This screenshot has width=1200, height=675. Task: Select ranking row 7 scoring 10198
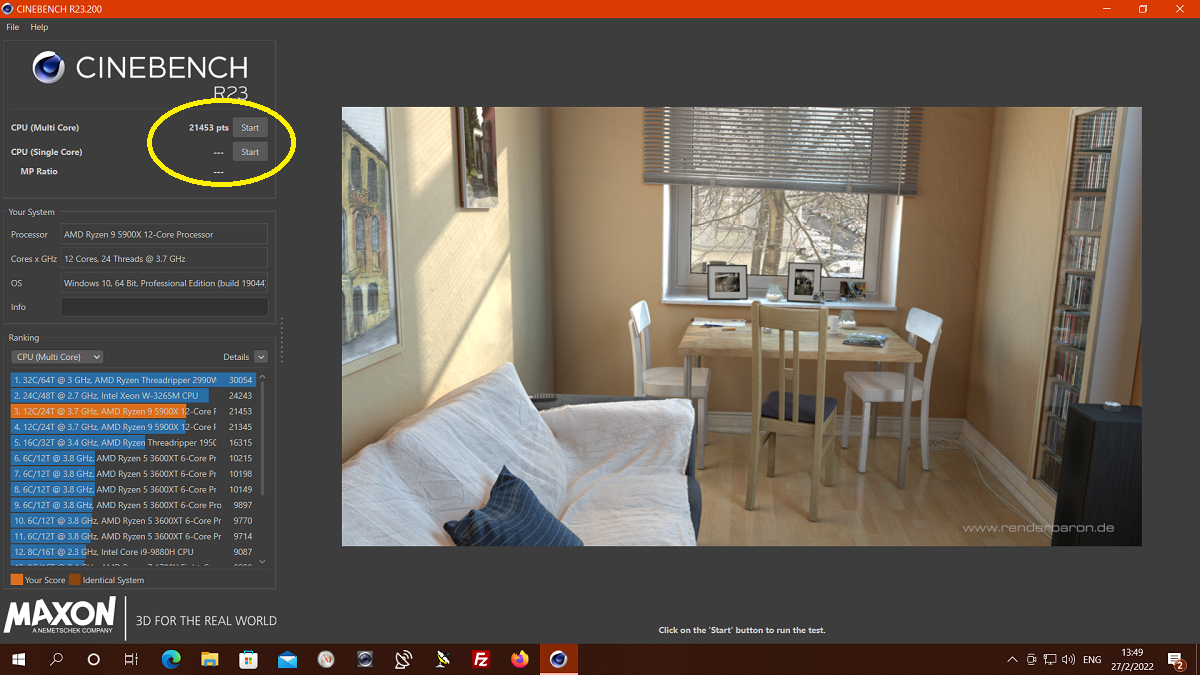click(132, 474)
